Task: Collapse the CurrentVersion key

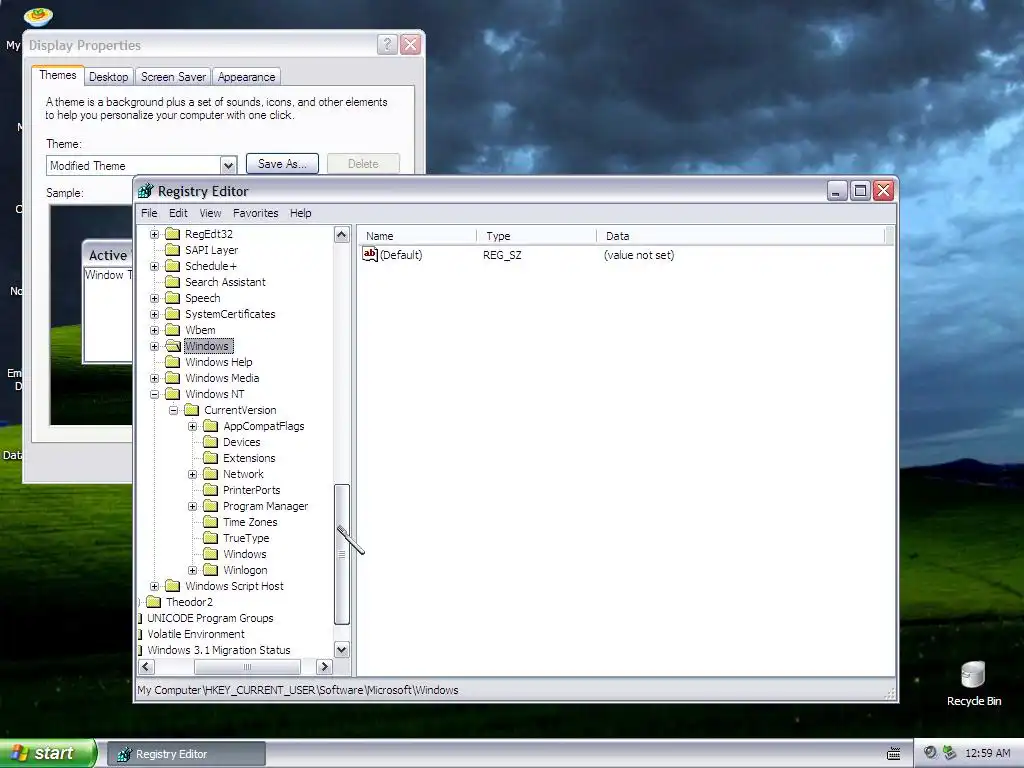Action: click(x=174, y=410)
